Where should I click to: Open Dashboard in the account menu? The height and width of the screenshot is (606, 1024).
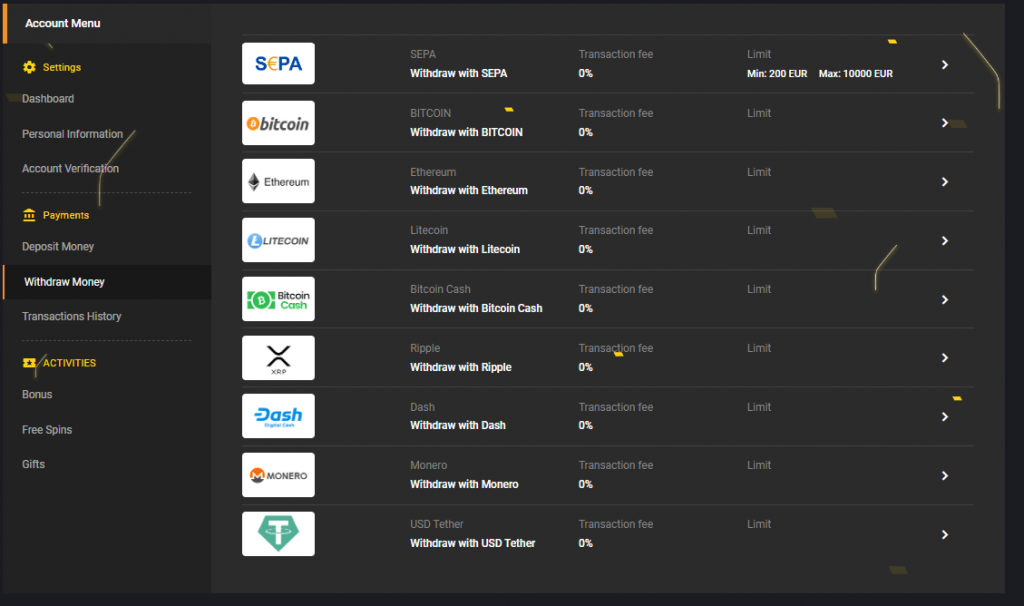pyautogui.click(x=48, y=99)
